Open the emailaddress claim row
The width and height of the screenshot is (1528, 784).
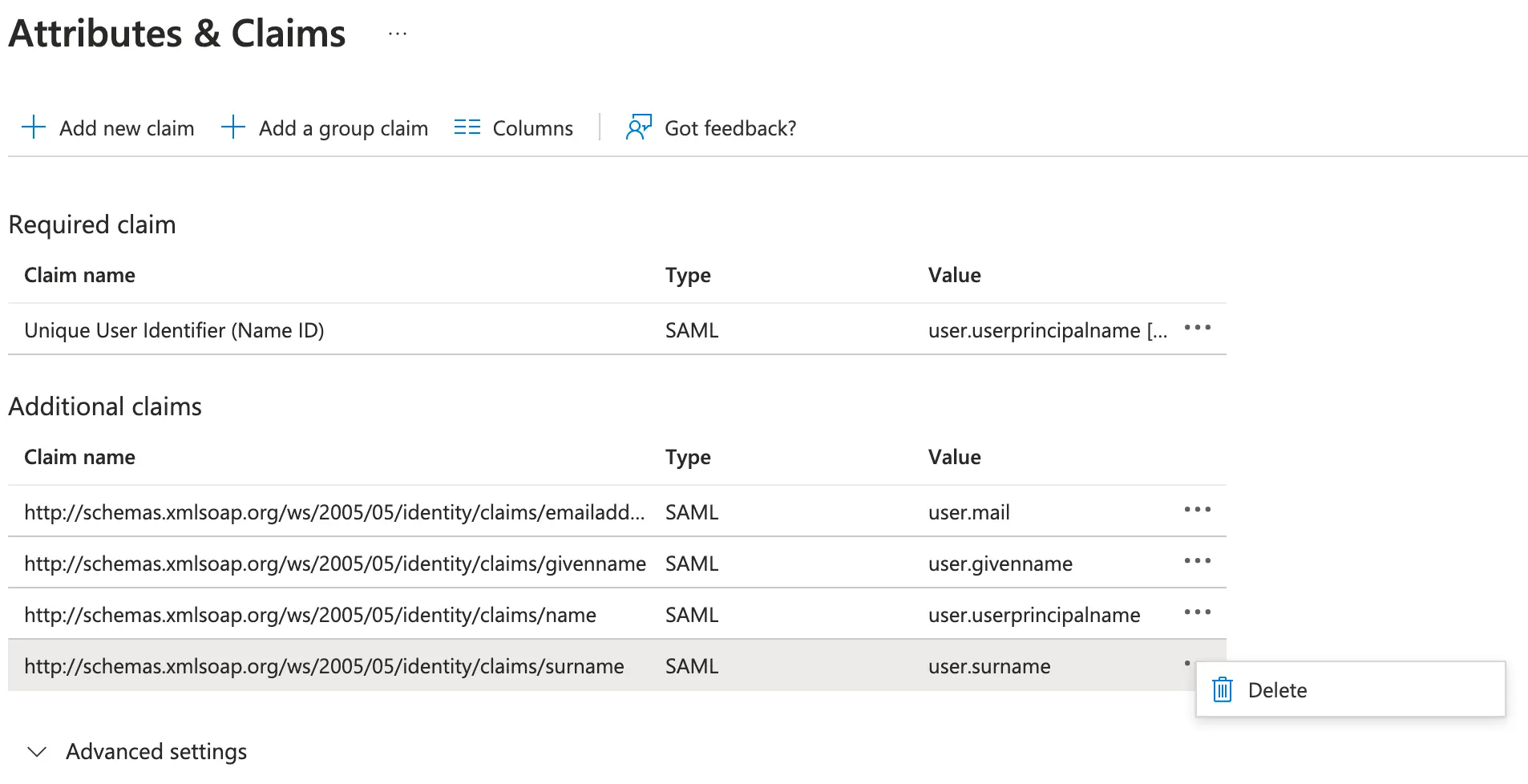(333, 512)
